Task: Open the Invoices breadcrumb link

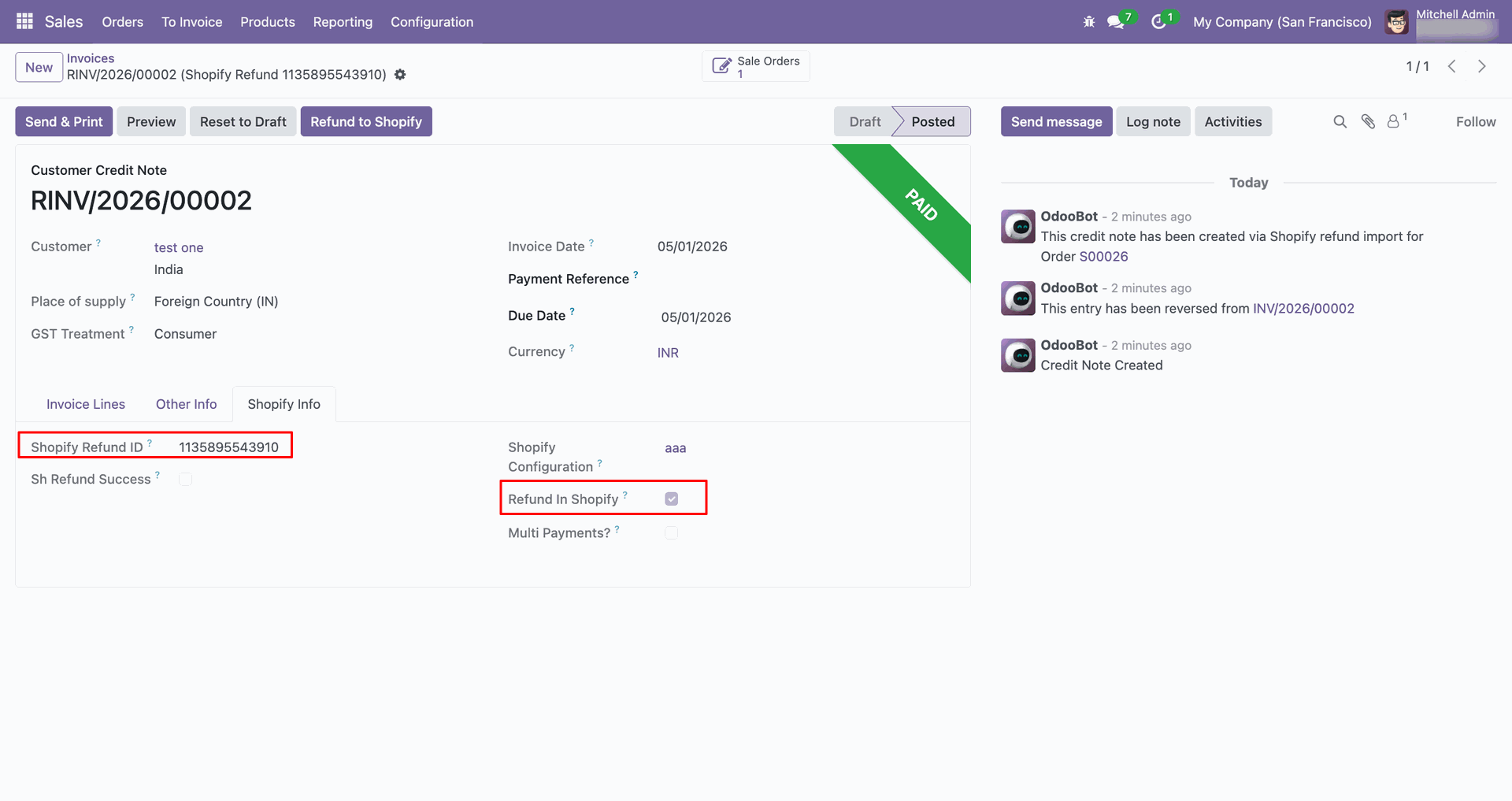Action: pyautogui.click(x=91, y=58)
